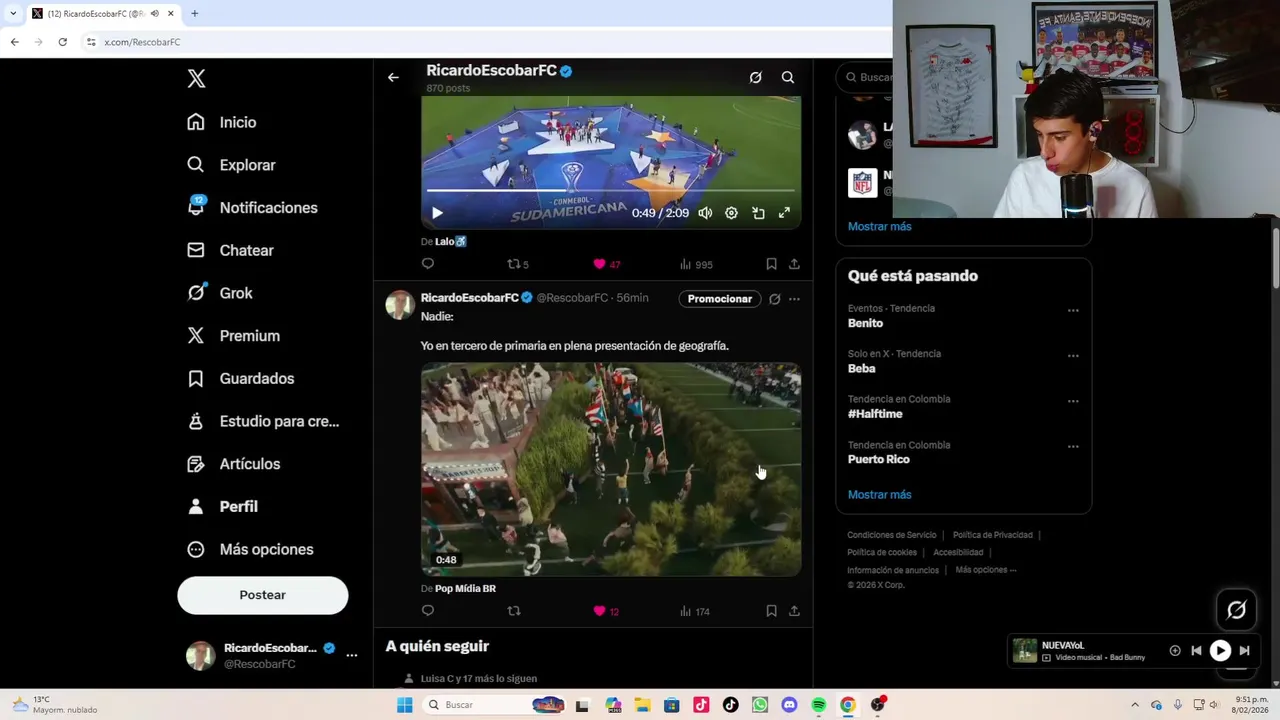
Task: Open Grok from the sidebar
Action: pyautogui.click(x=220, y=293)
